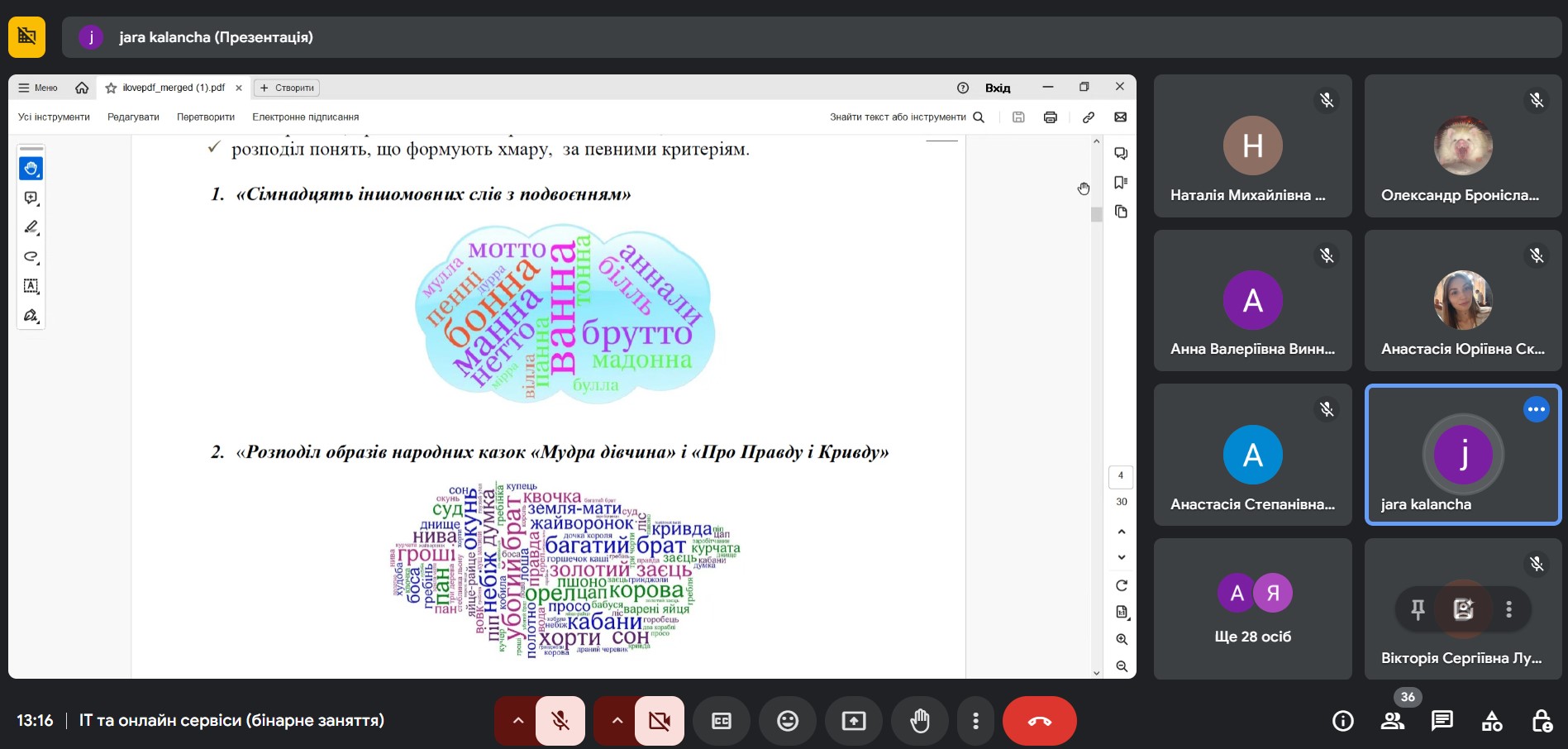
Task: Unmute the microphone in the call bar
Action: [560, 721]
